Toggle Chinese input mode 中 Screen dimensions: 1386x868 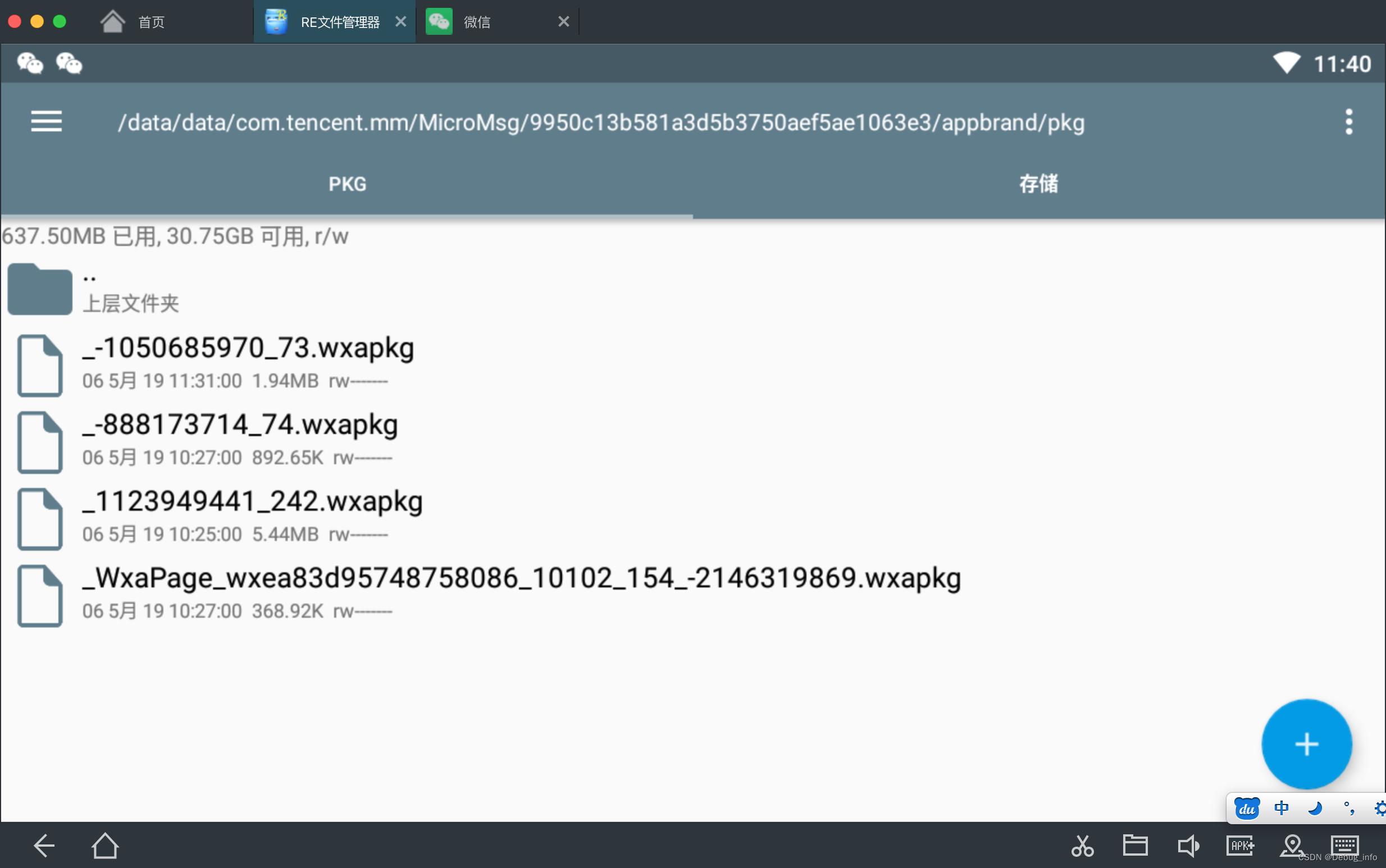coord(1281,808)
